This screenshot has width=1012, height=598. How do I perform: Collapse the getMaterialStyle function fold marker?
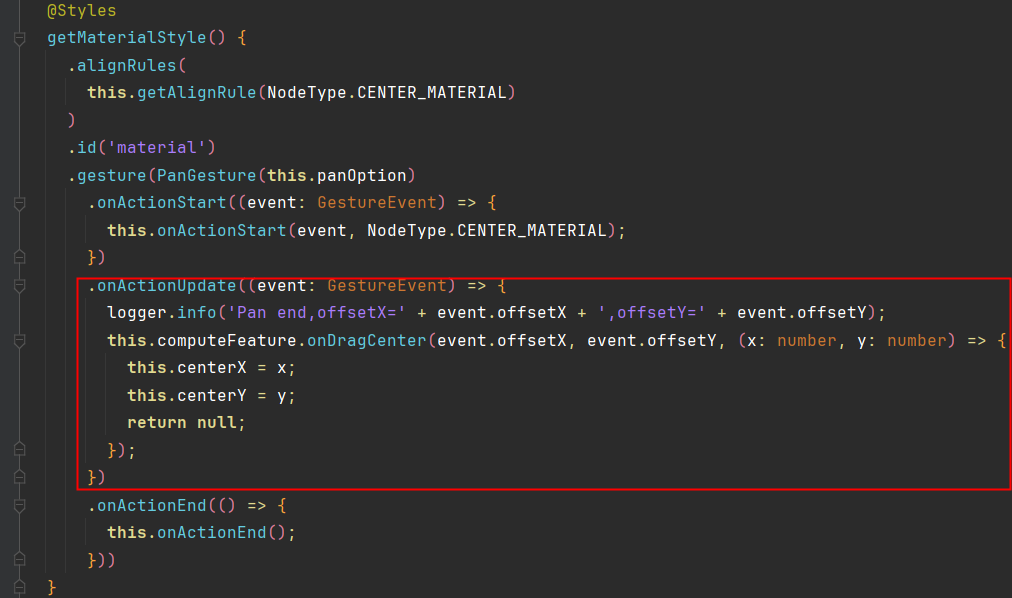[19, 39]
